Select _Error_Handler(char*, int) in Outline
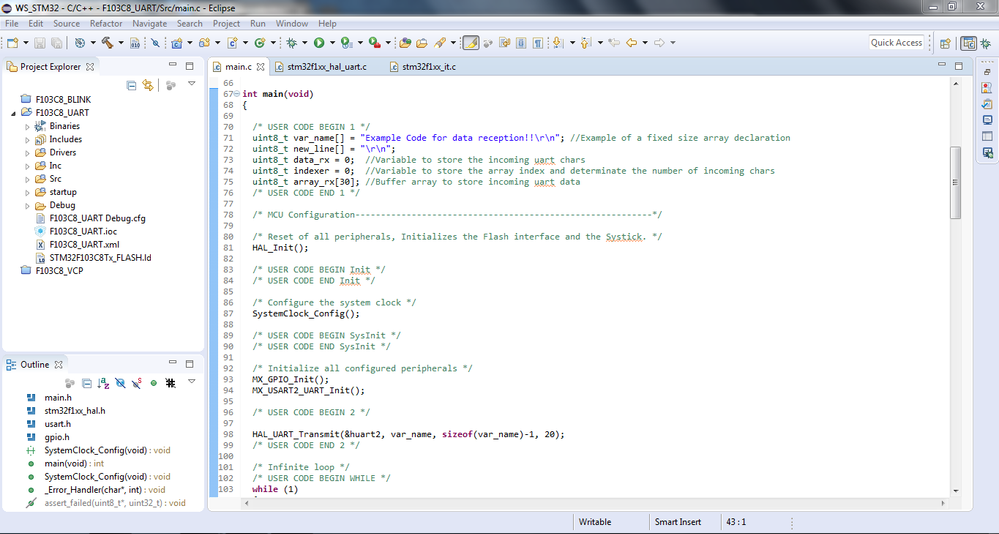This screenshot has height=534, width=999. pos(104,490)
